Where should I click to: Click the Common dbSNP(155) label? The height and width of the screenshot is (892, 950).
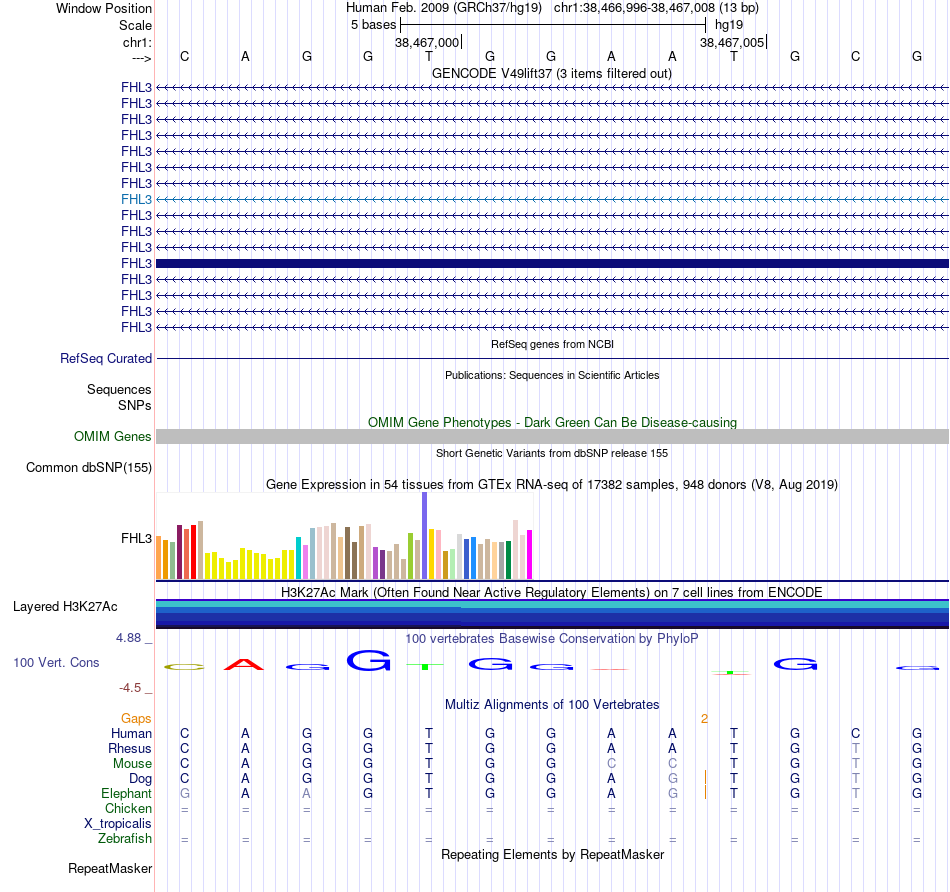pyautogui.click(x=89, y=467)
